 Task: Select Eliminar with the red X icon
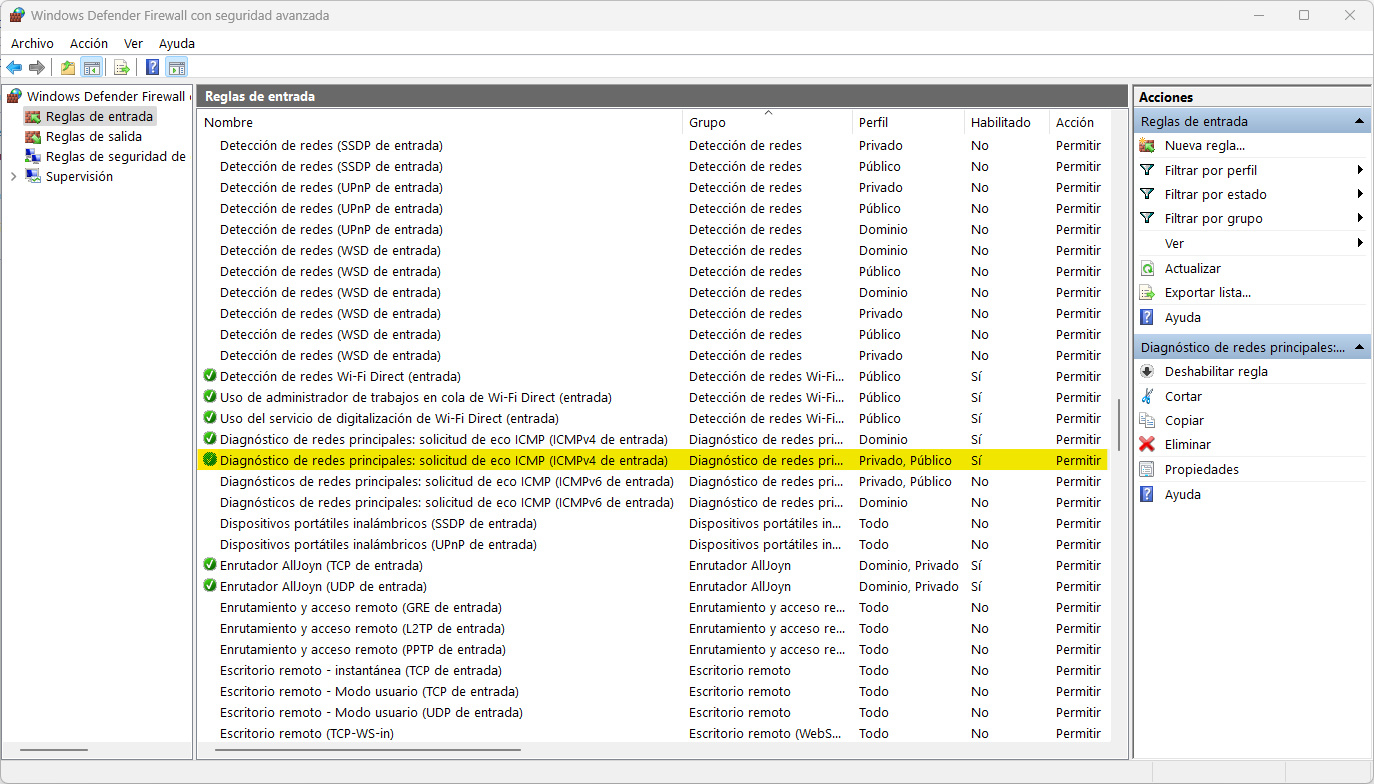(1187, 444)
